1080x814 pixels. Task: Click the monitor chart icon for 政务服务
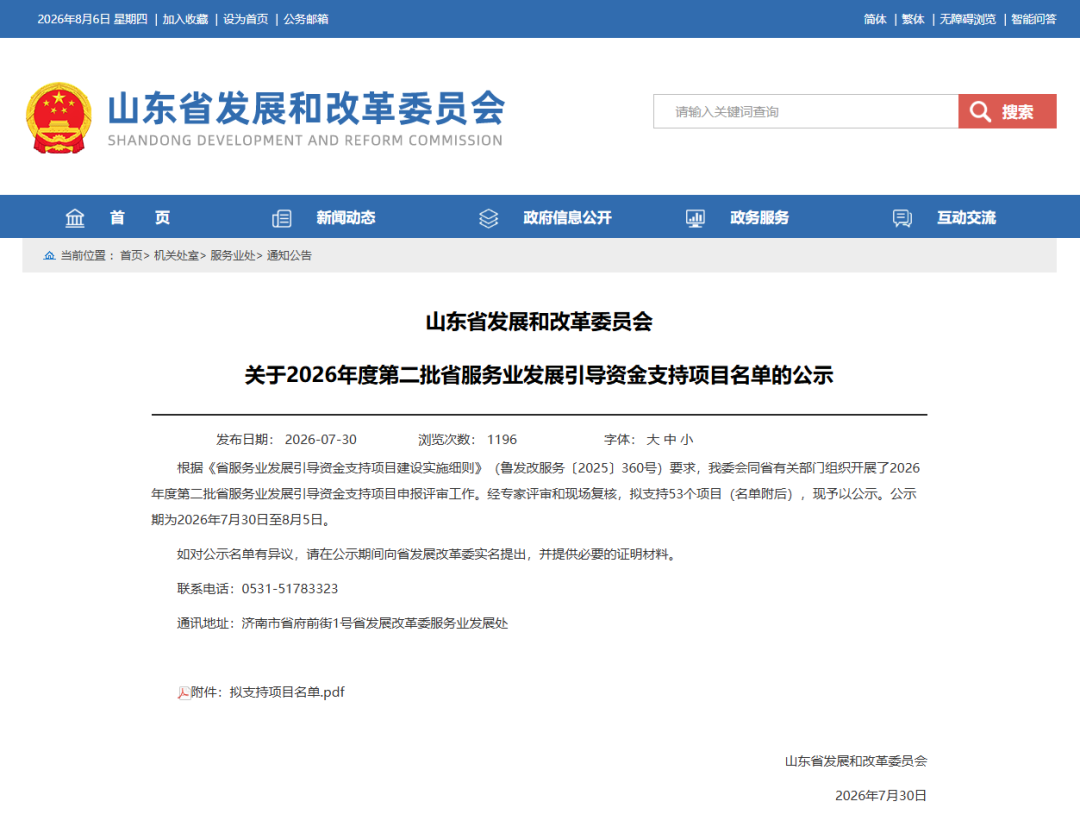click(695, 218)
